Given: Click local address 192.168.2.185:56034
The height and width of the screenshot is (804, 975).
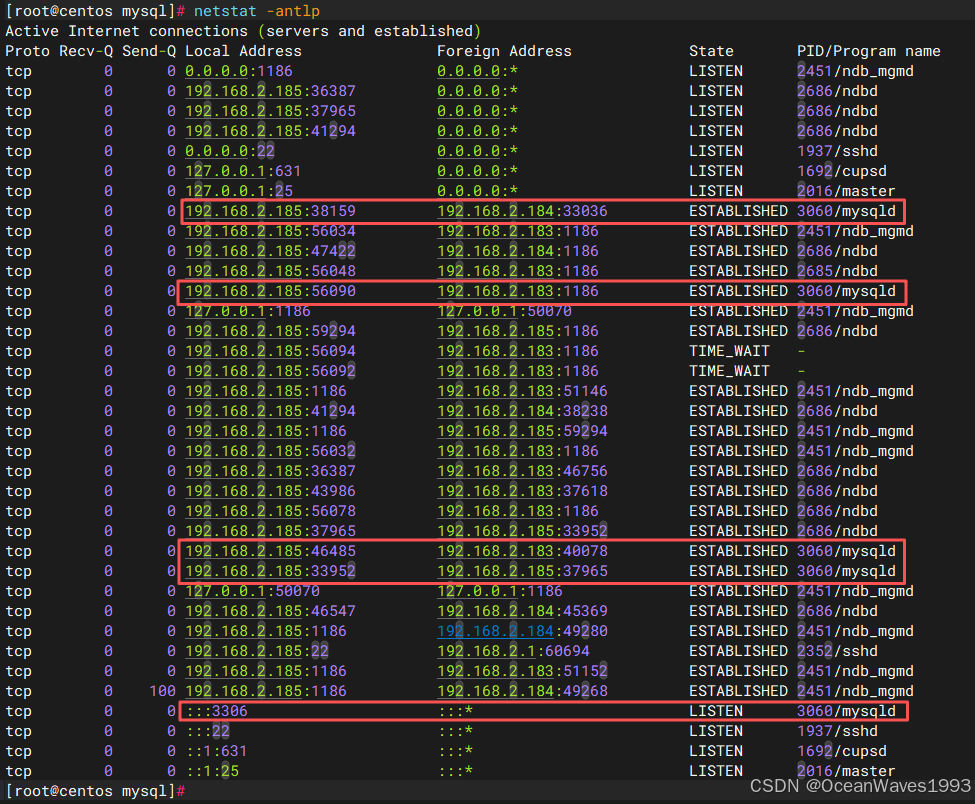Looking at the screenshot, I should point(270,231).
